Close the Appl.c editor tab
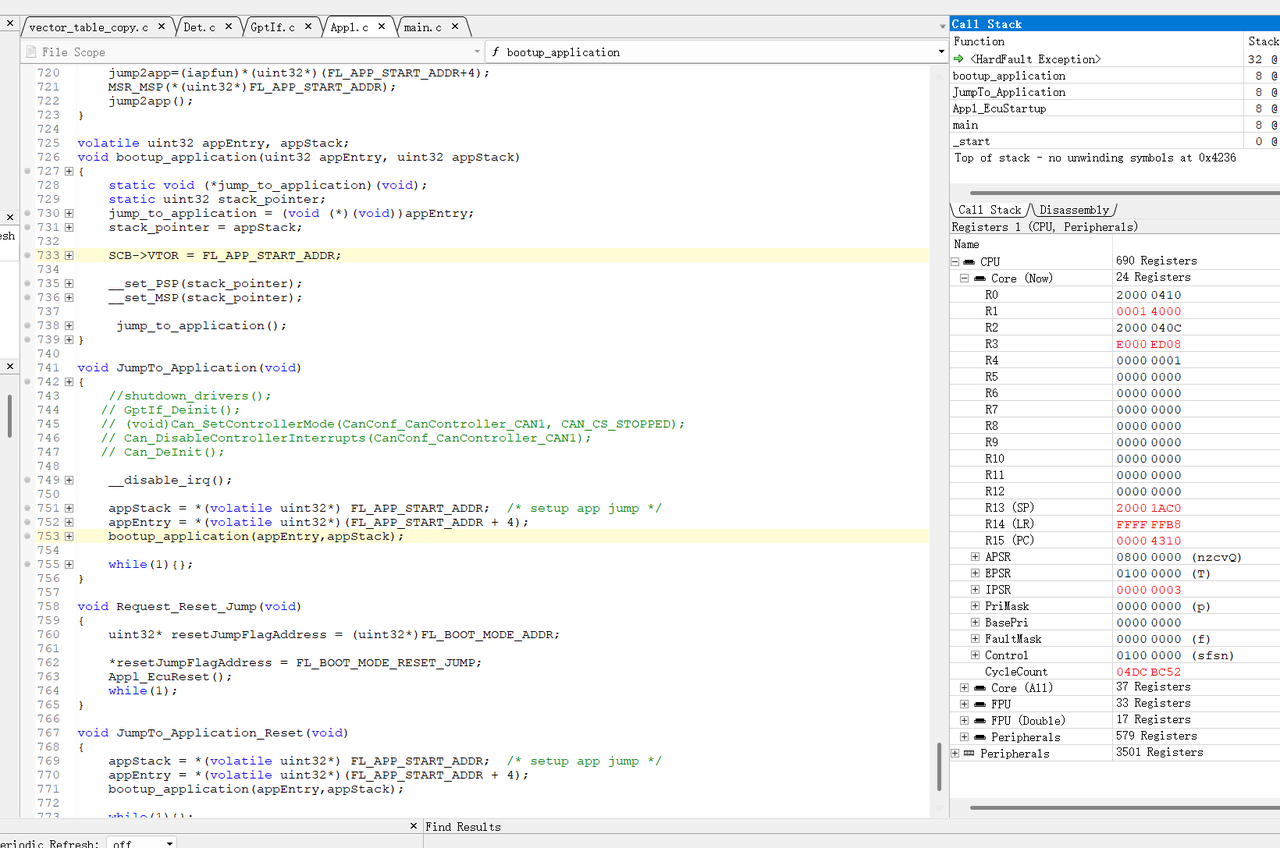This screenshot has height=848, width=1280. coord(382,27)
